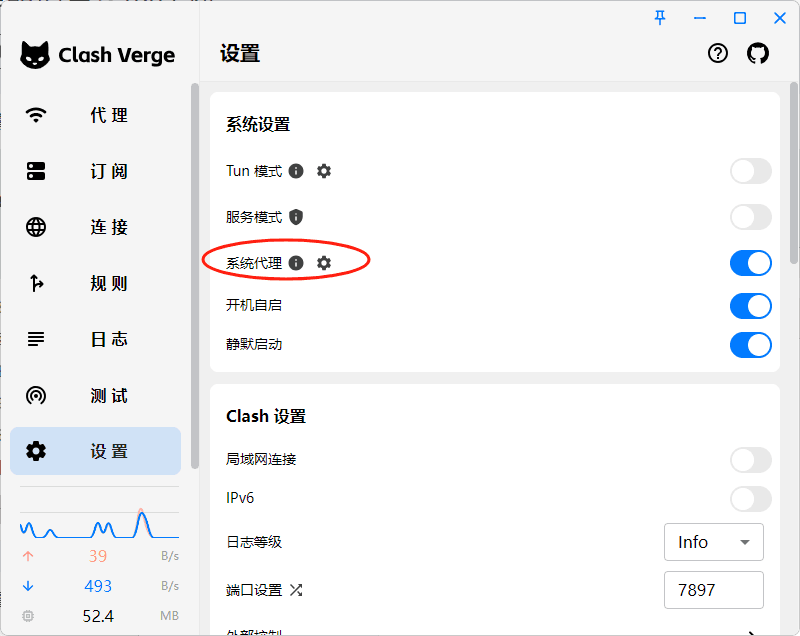Image resolution: width=800 pixels, height=636 pixels.
Task: Click the 设置 page title
Action: [x=240, y=54]
